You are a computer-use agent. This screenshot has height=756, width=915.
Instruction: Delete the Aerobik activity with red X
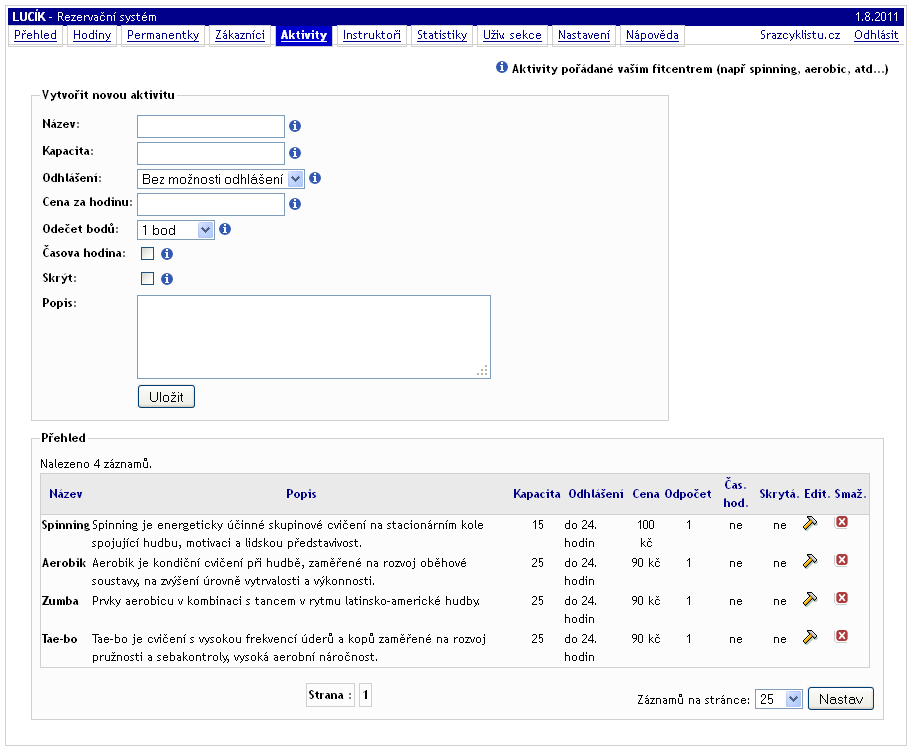pos(841,560)
